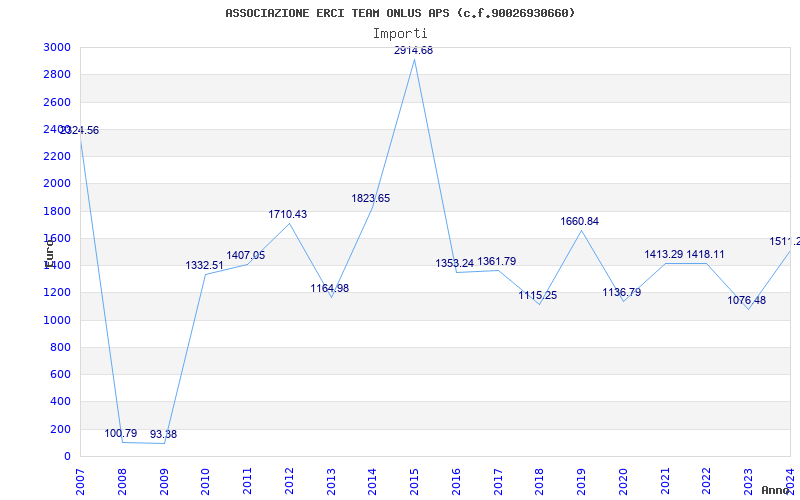Click the Euro y-axis title

pos(49,253)
